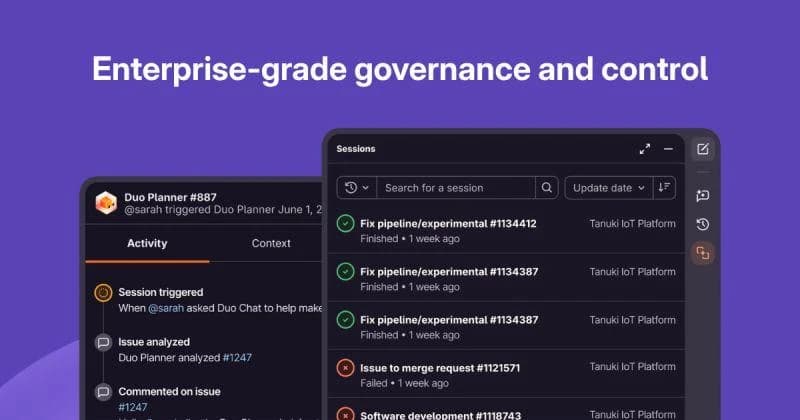This screenshot has height=420, width=800.
Task: Collapse the Sessions panel using the dash icon
Action: click(668, 149)
